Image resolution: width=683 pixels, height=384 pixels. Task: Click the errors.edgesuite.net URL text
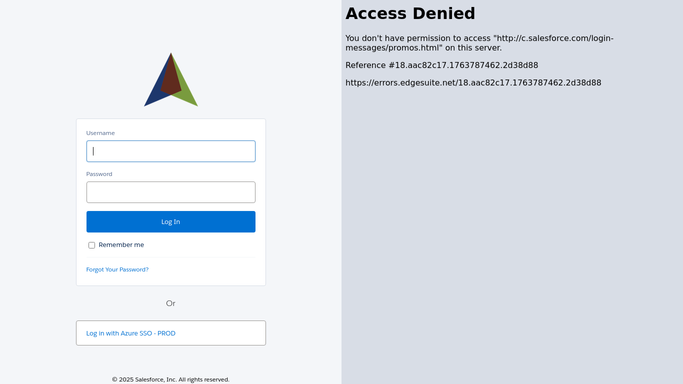pyautogui.click(x=473, y=83)
